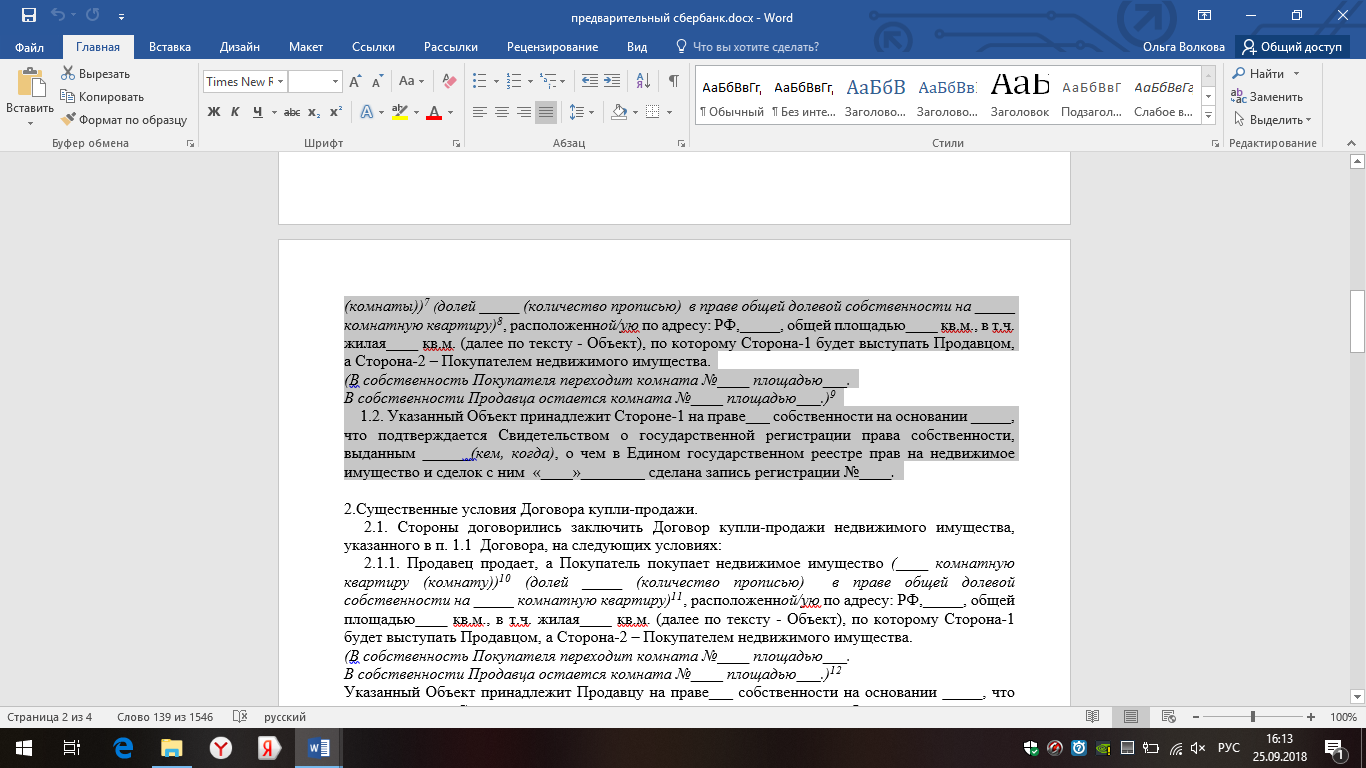Viewport: 1366px width, 768px height.
Task: Toggle strikethrough abc formatting
Action: pos(292,112)
